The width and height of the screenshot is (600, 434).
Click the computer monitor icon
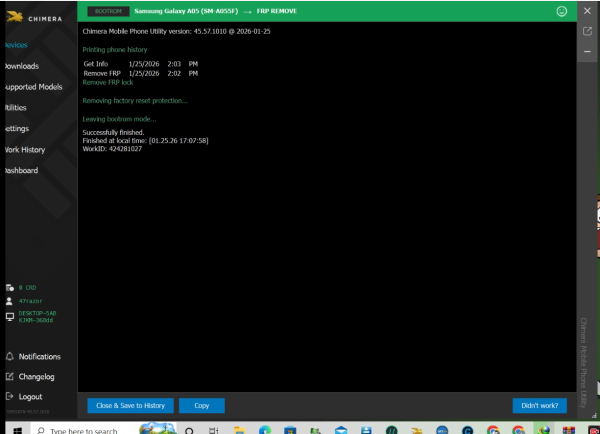click(10, 317)
